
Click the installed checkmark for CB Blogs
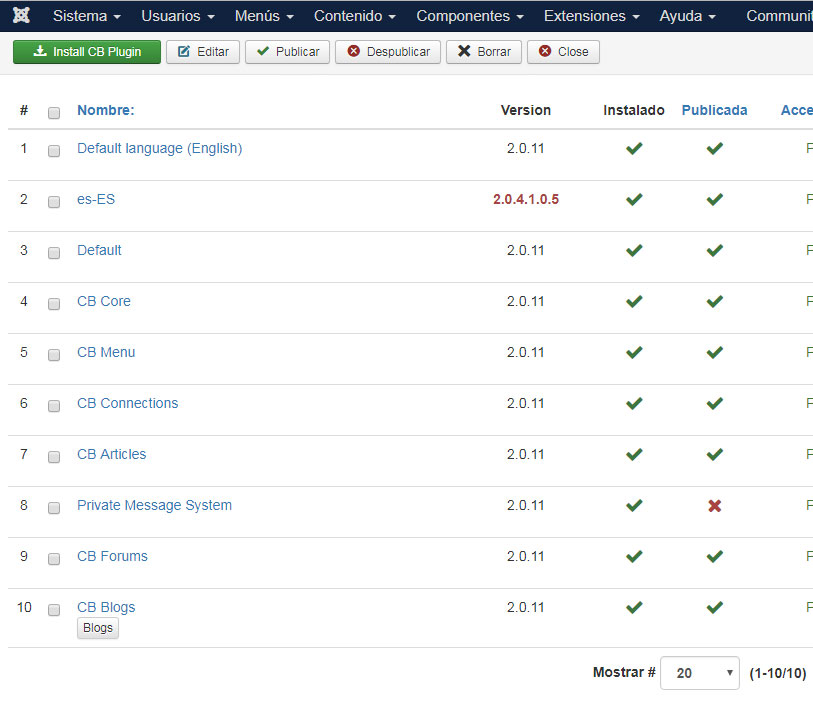[x=634, y=607]
